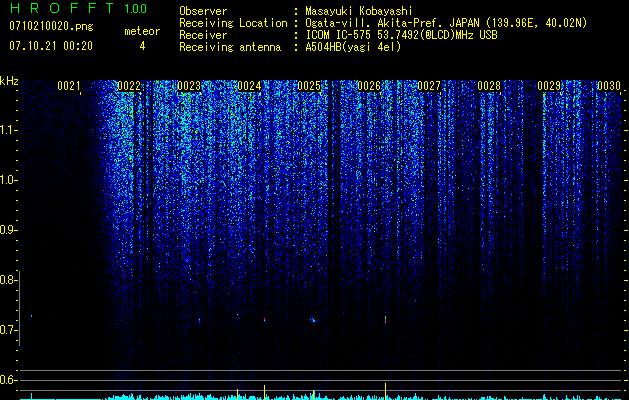The height and width of the screenshot is (400, 629).
Task: Click the 0029 time marker
Action: pos(549,86)
